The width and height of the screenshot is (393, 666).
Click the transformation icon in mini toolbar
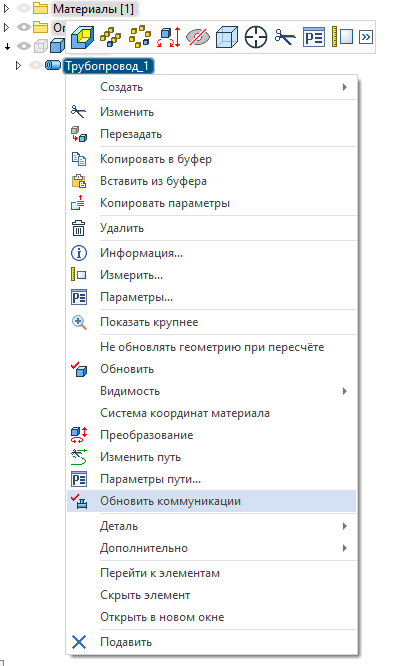click(x=169, y=37)
